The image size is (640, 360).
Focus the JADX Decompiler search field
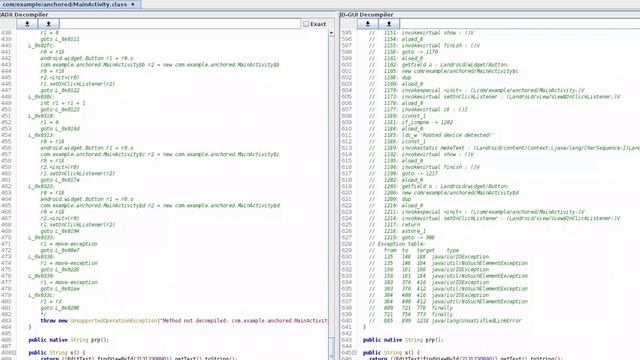180,24
